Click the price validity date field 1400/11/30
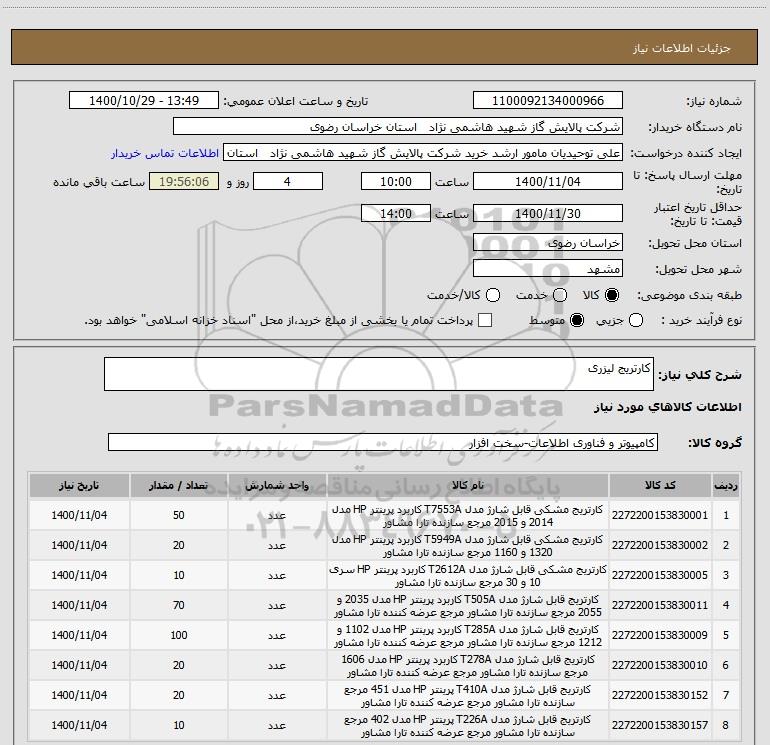Image resolution: width=770 pixels, height=745 pixels. click(548, 214)
